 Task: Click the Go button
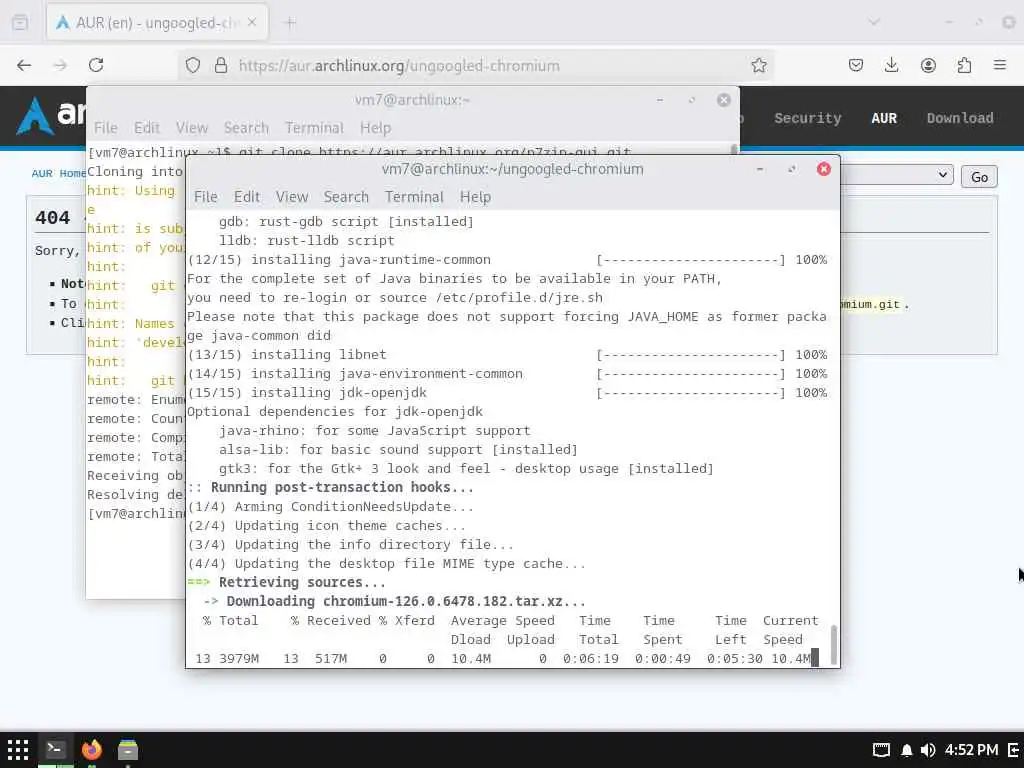pyautogui.click(x=979, y=177)
